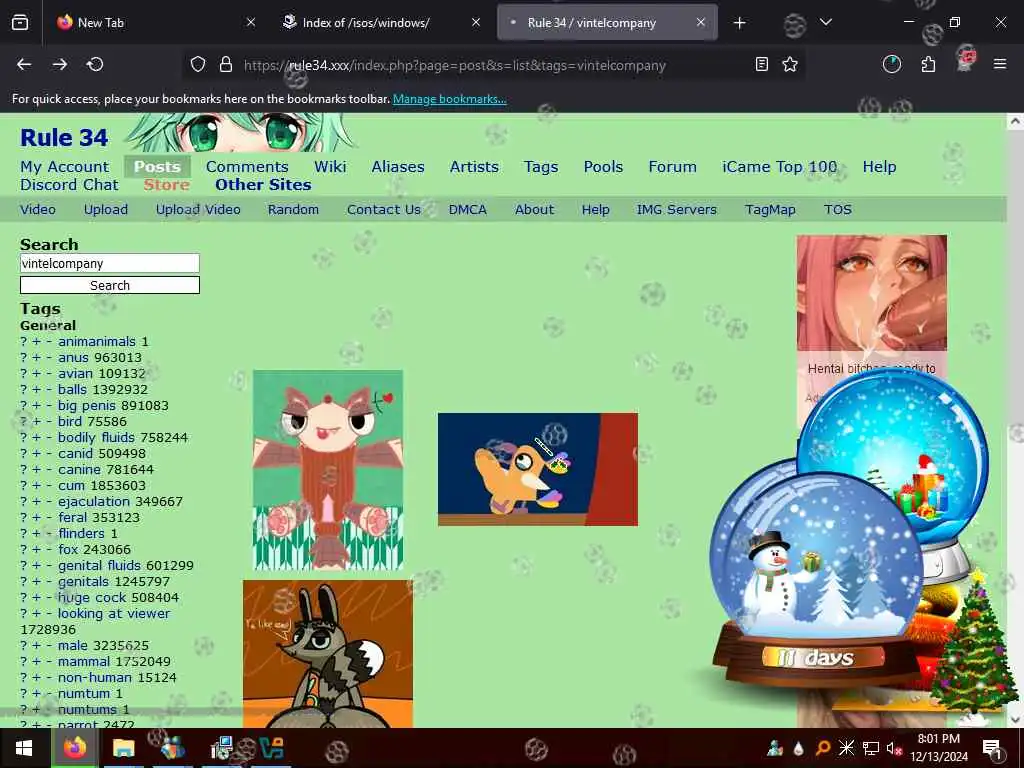
Task: Open the IMG Servers link
Action: pos(677,210)
